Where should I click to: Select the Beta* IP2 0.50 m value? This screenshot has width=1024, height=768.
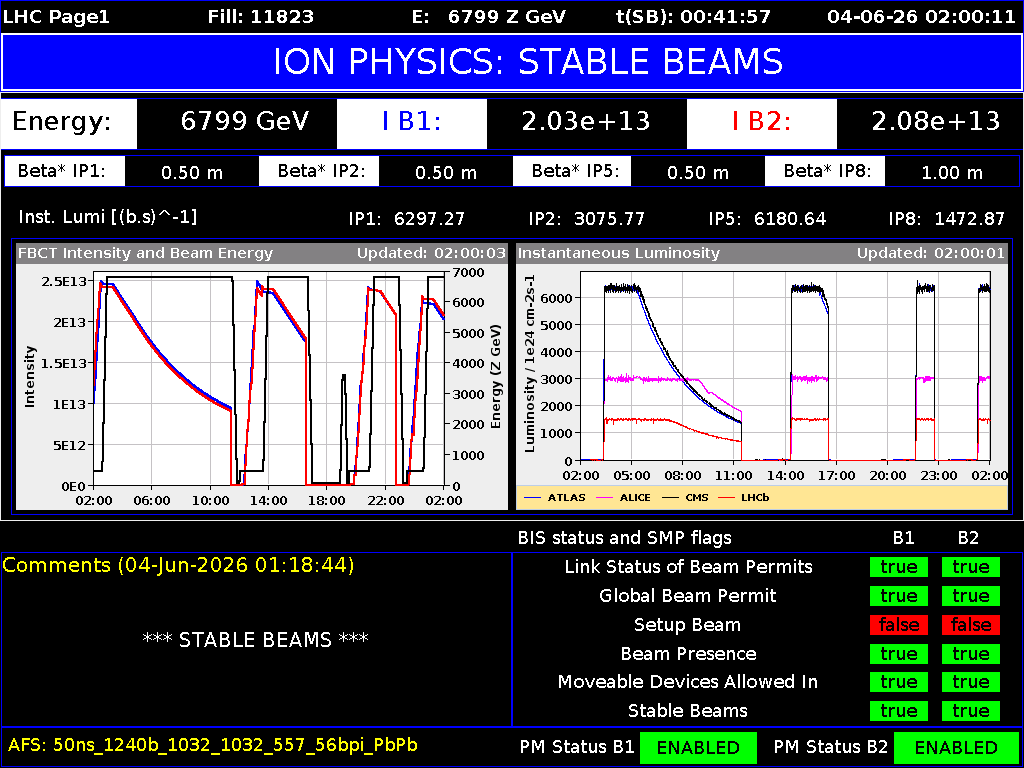pyautogui.click(x=446, y=173)
